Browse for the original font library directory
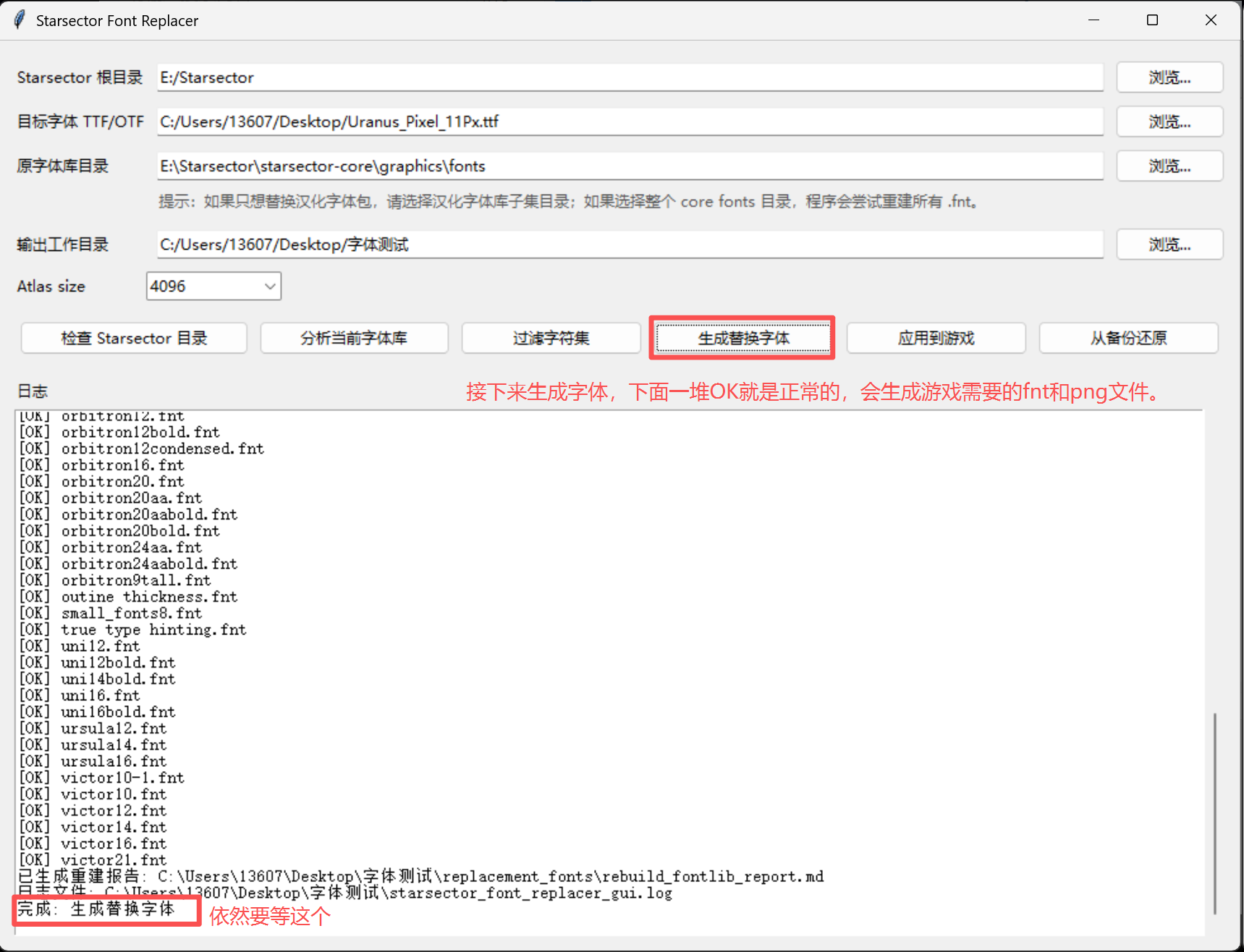 (x=1169, y=166)
